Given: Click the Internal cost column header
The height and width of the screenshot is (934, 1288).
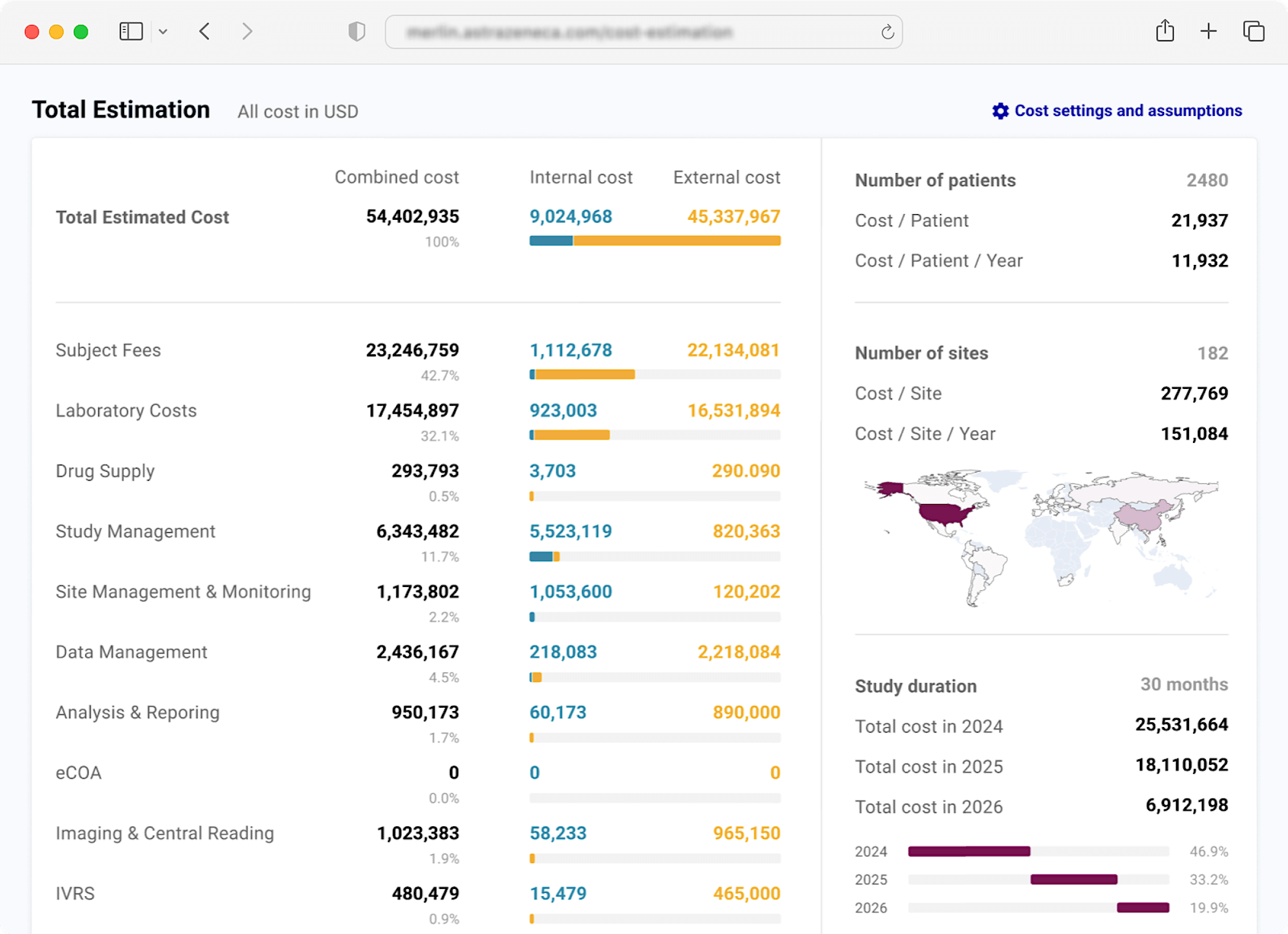Looking at the screenshot, I should coord(580,177).
